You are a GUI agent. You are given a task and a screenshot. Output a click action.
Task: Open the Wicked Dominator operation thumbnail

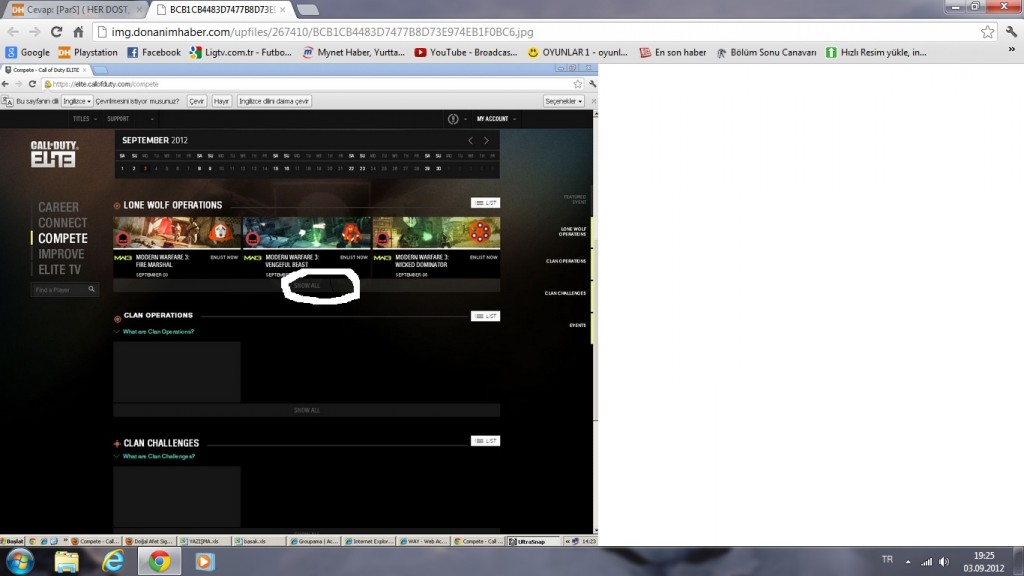[436, 232]
